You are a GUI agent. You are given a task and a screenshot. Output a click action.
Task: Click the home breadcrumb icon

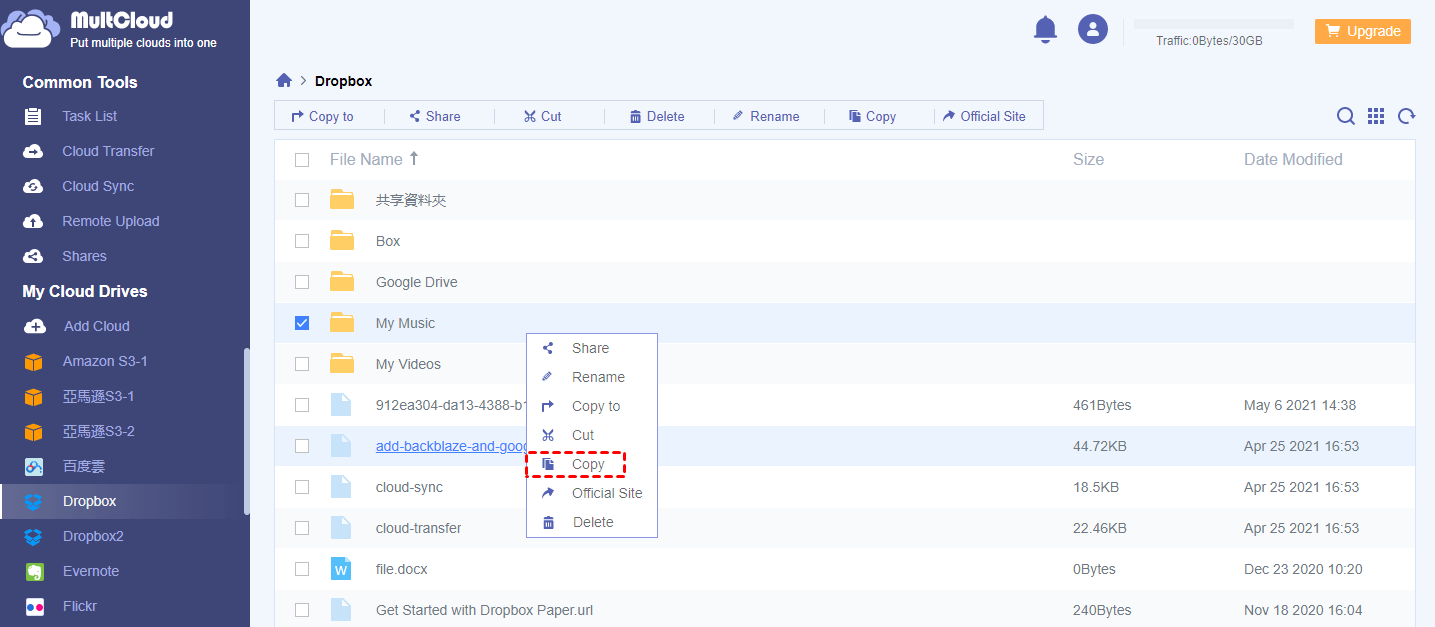point(284,81)
